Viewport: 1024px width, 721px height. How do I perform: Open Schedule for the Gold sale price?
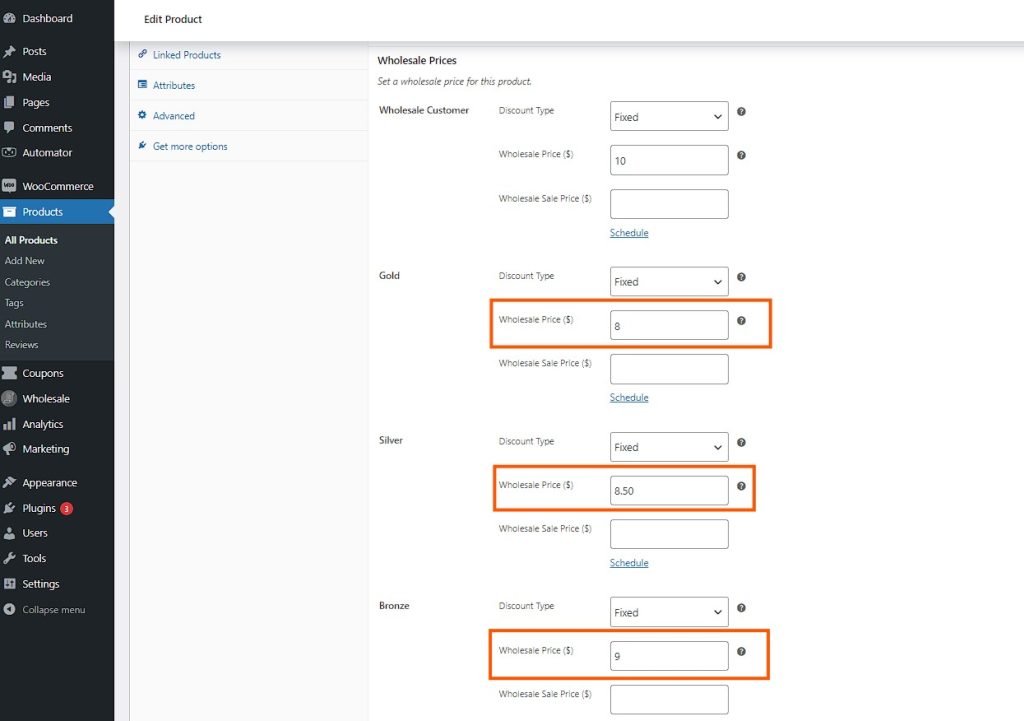point(629,397)
